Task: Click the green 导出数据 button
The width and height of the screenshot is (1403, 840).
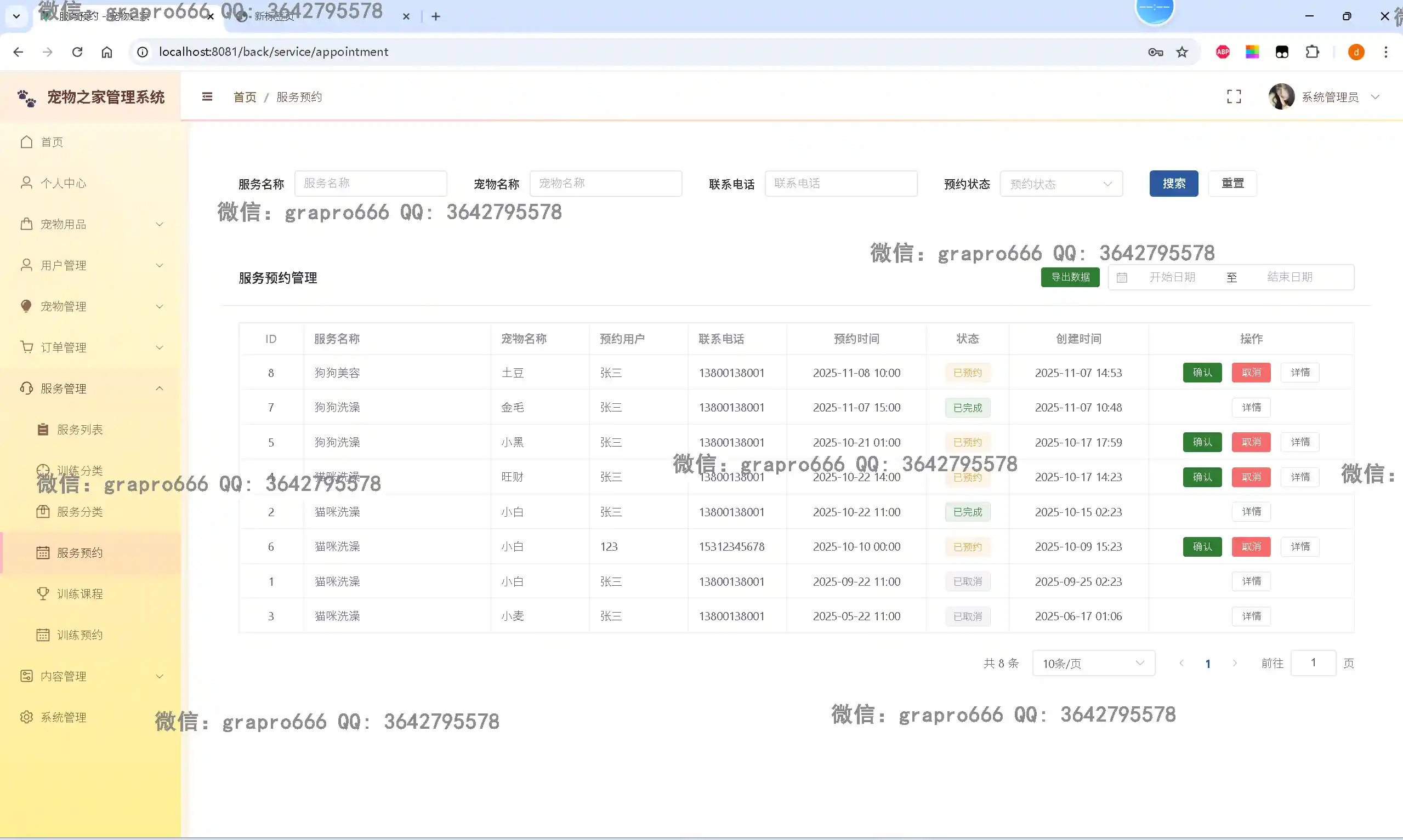Action: [1070, 277]
